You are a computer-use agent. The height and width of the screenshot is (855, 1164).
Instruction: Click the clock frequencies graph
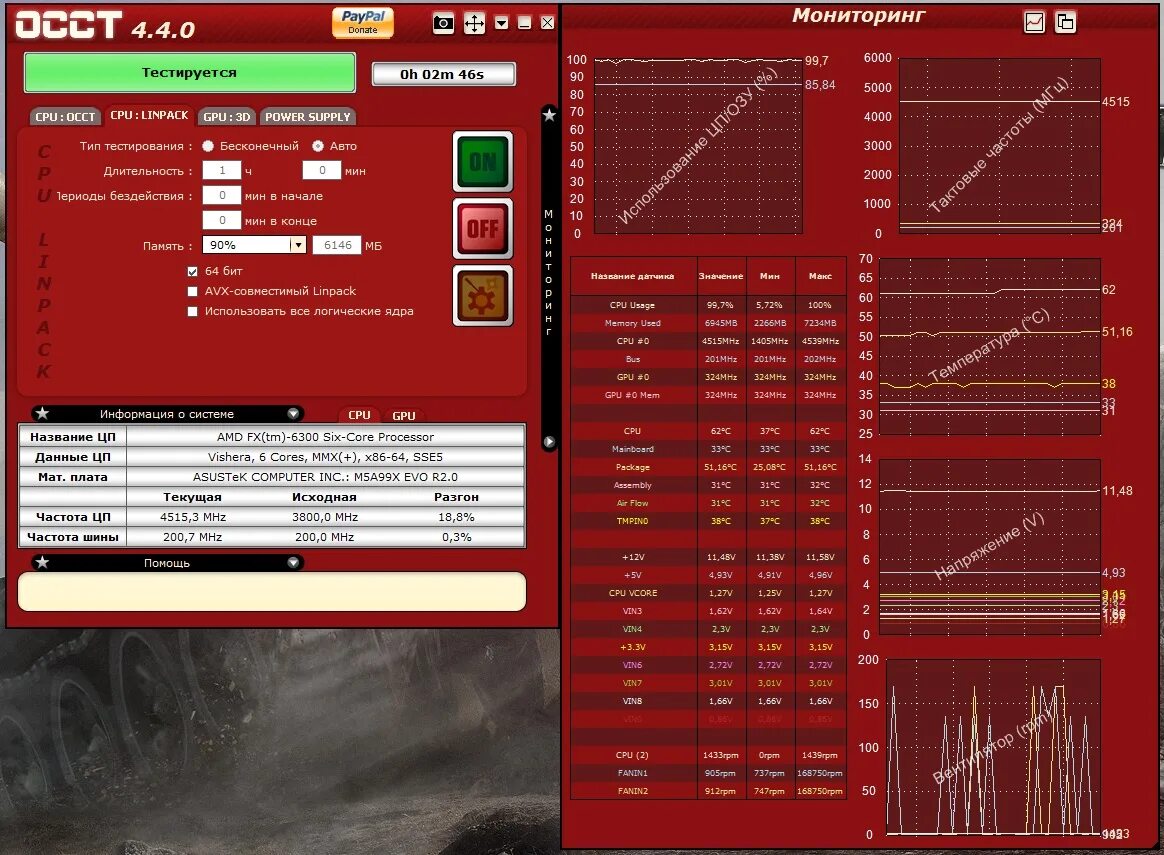pos(999,146)
